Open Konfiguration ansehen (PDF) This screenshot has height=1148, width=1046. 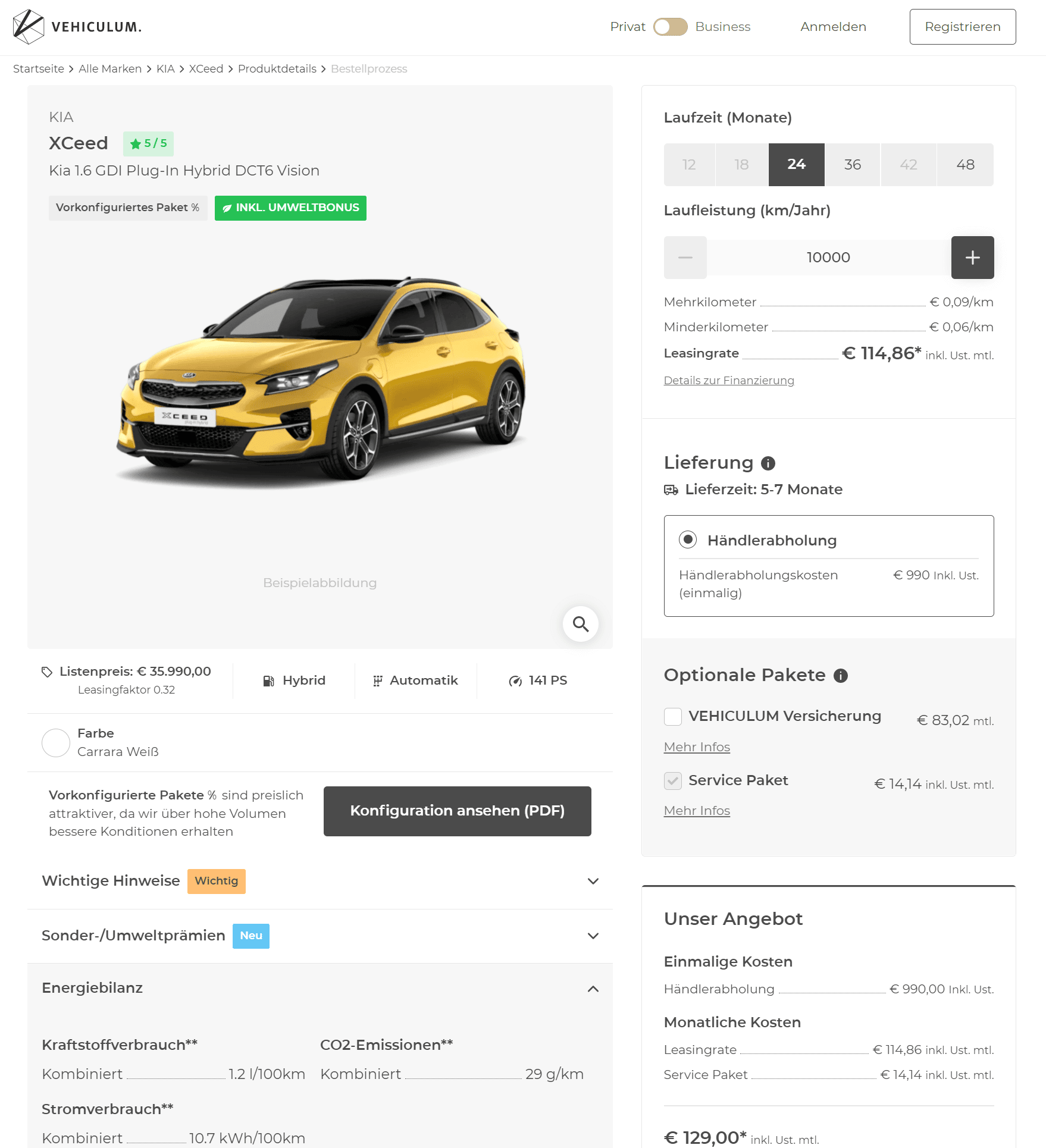tap(458, 811)
